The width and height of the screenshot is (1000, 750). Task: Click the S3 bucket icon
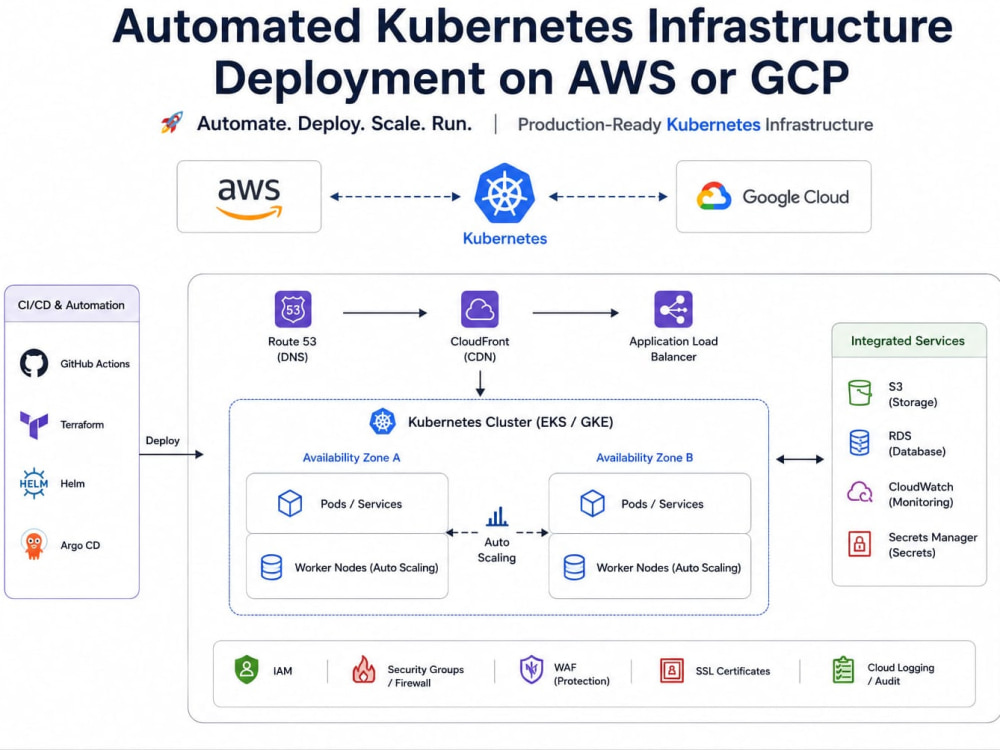860,393
